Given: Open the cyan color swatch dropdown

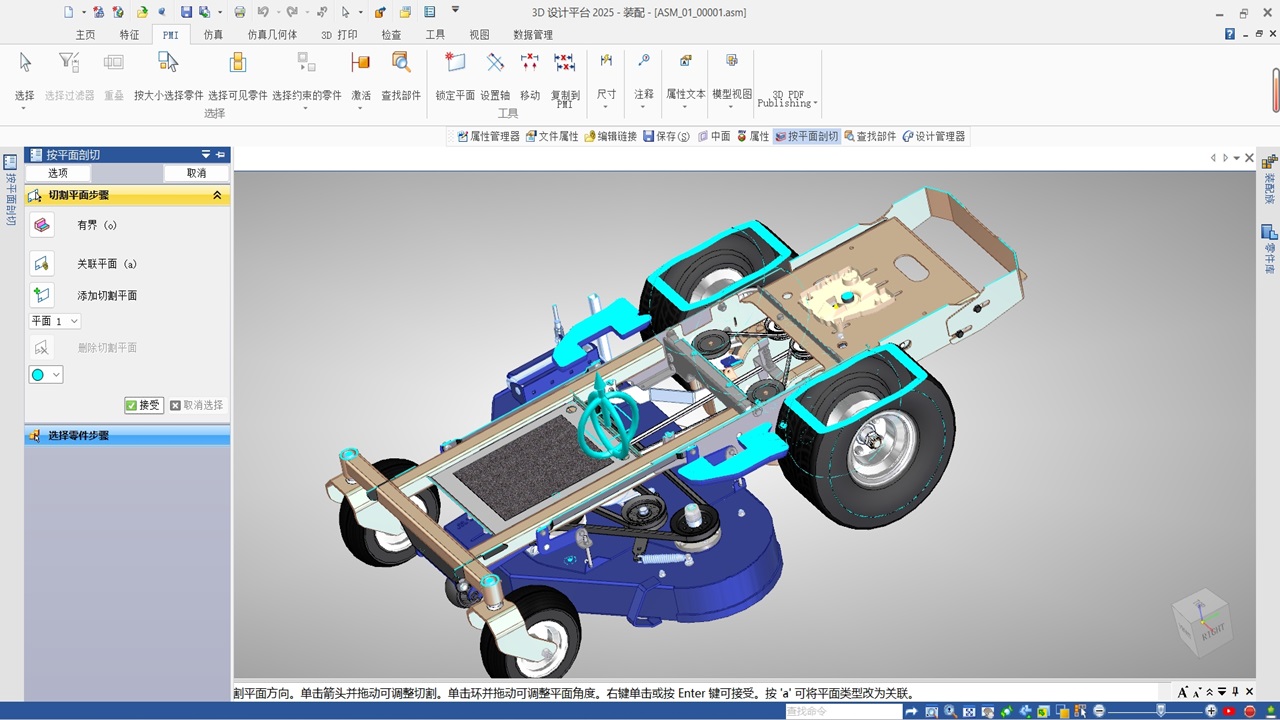Looking at the screenshot, I should click(x=46, y=375).
